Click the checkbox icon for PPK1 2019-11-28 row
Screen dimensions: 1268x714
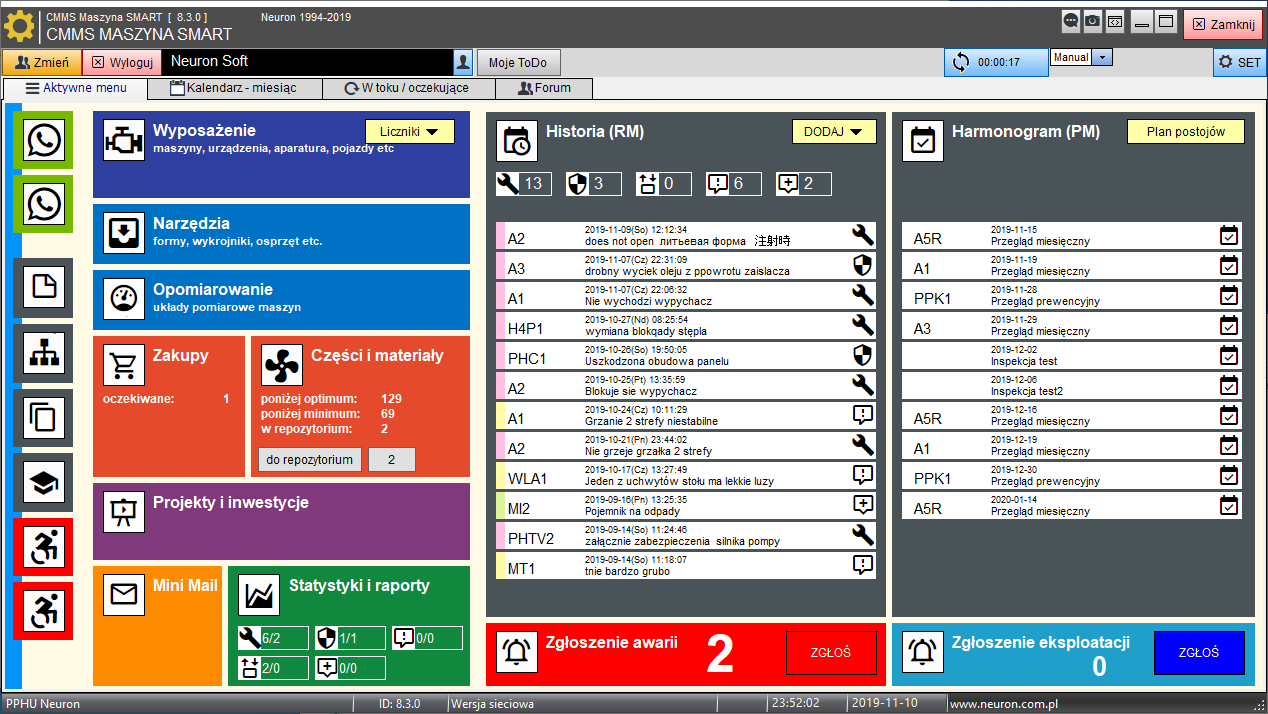(x=1229, y=295)
